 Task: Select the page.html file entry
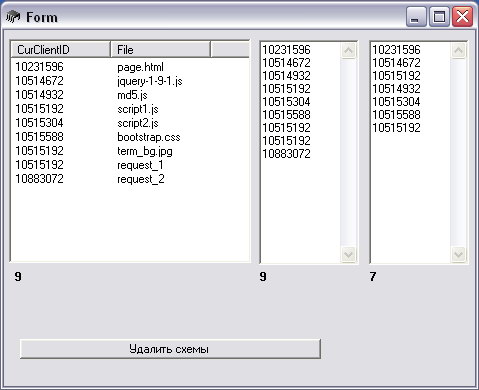140,67
